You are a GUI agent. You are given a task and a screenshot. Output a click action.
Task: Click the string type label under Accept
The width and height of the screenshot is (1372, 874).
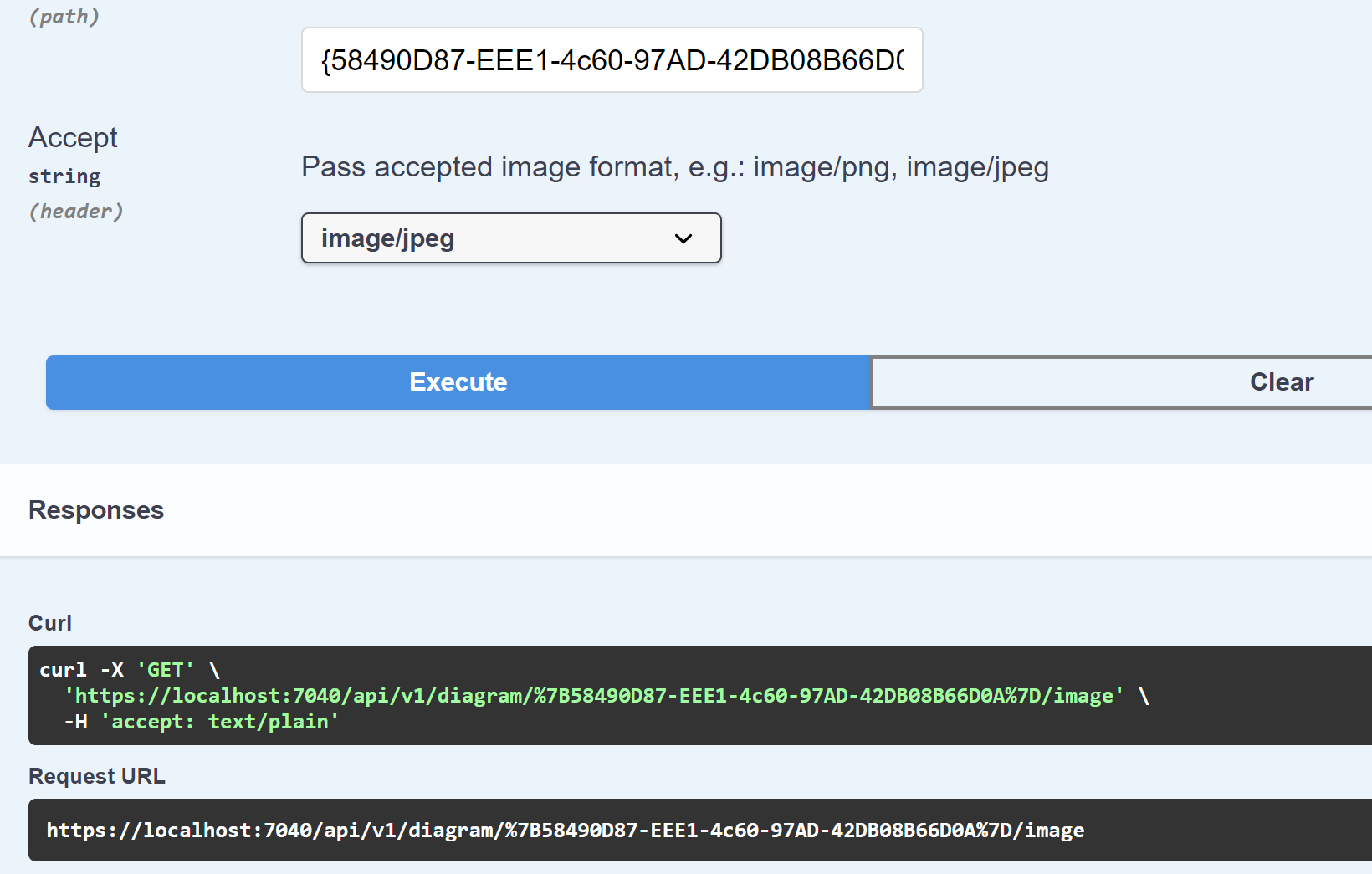[64, 176]
